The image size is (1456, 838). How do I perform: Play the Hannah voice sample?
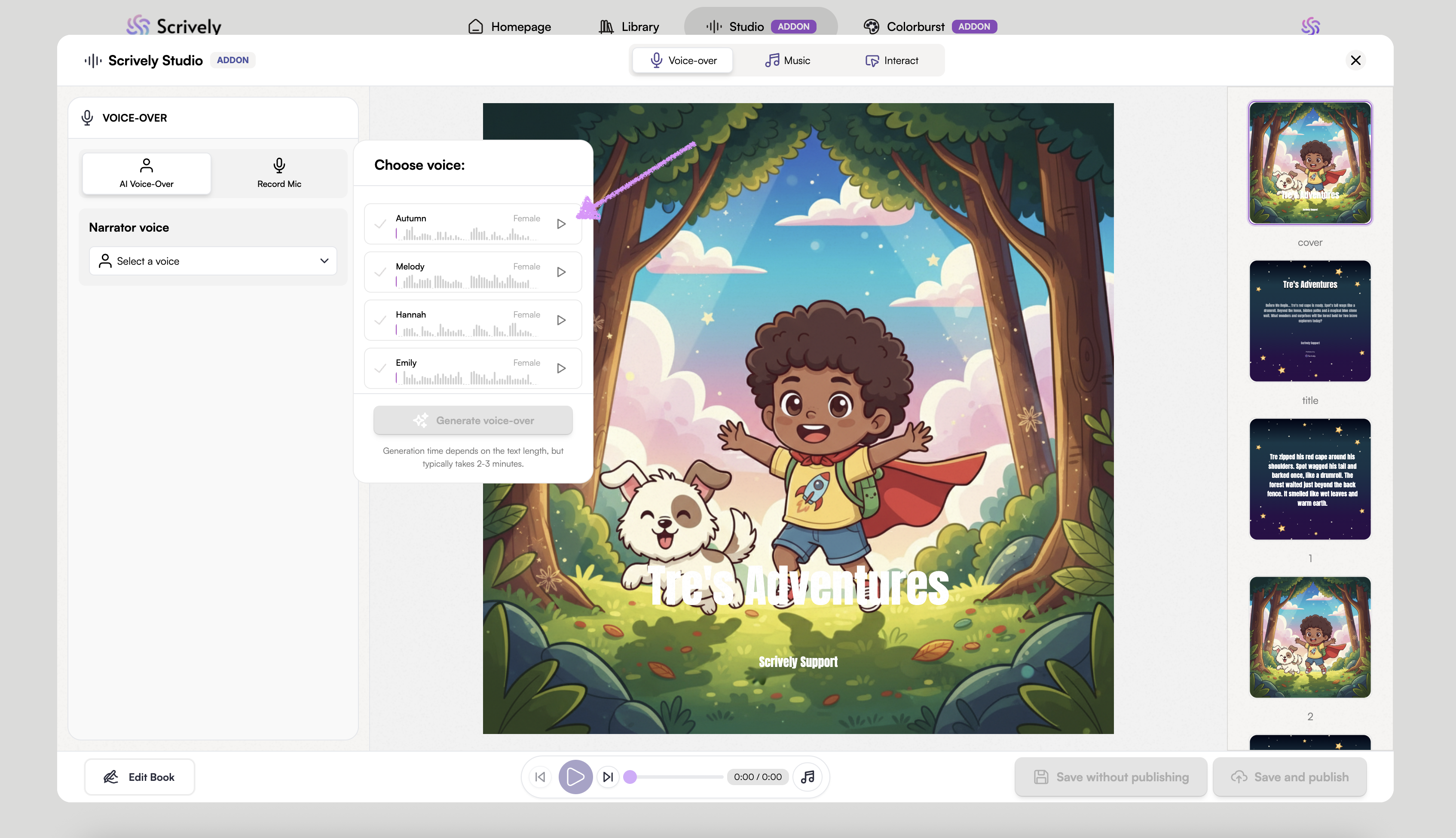pos(561,320)
